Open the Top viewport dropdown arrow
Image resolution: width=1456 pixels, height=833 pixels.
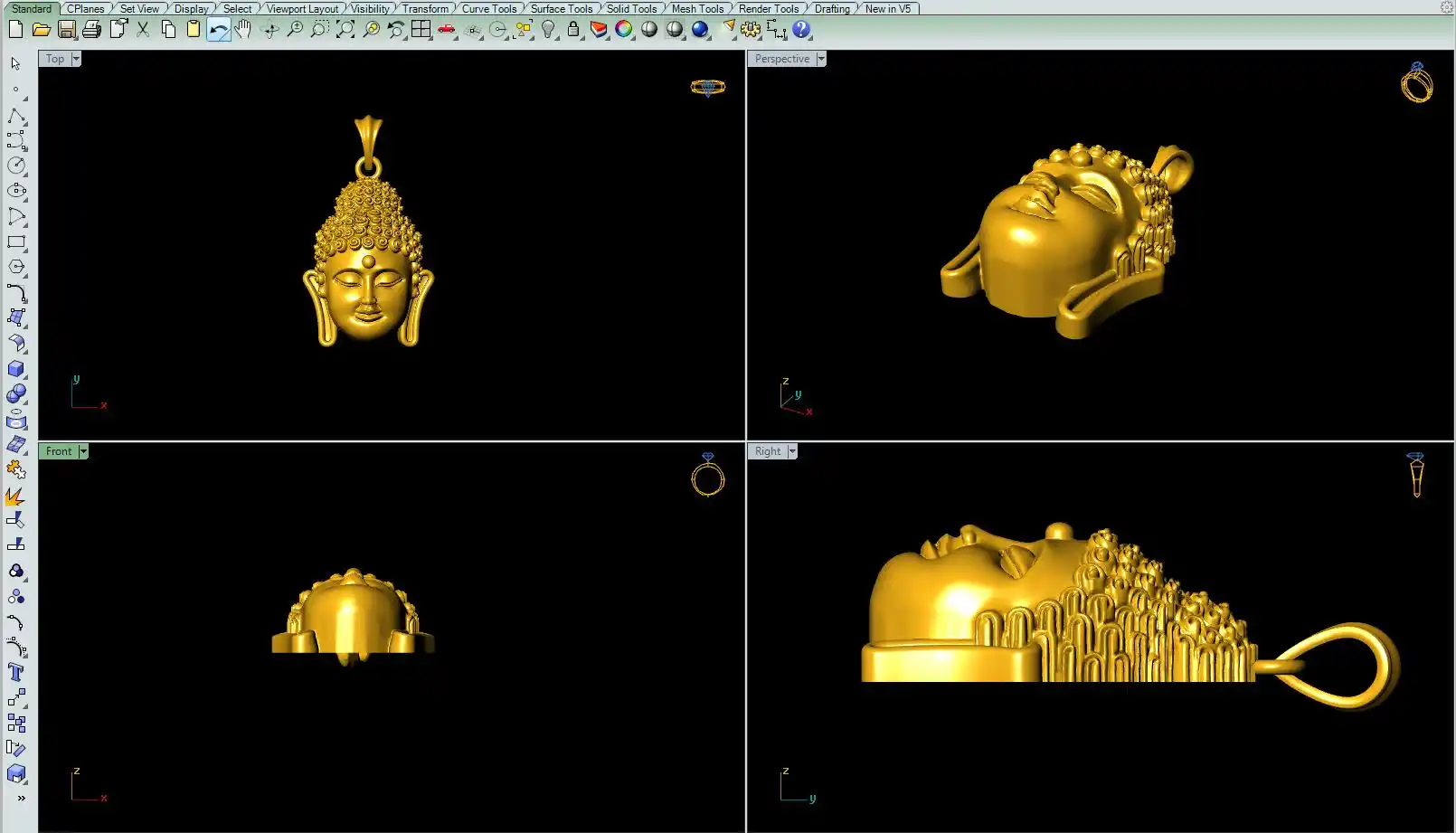[x=76, y=59]
